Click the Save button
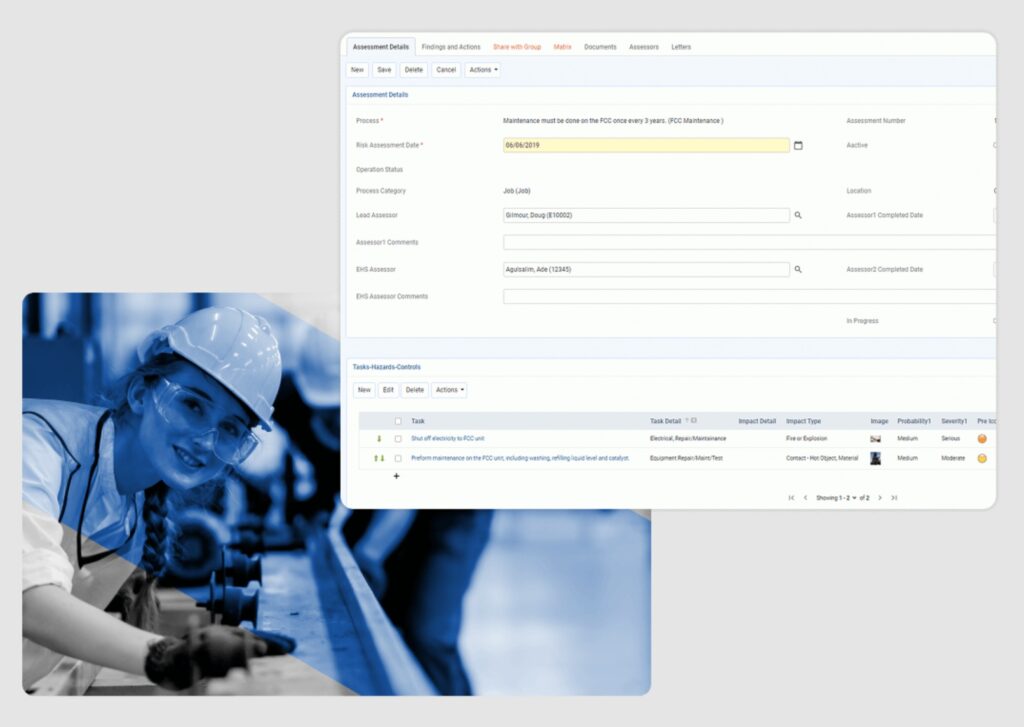Viewport: 1024px width, 727px height. (x=384, y=70)
